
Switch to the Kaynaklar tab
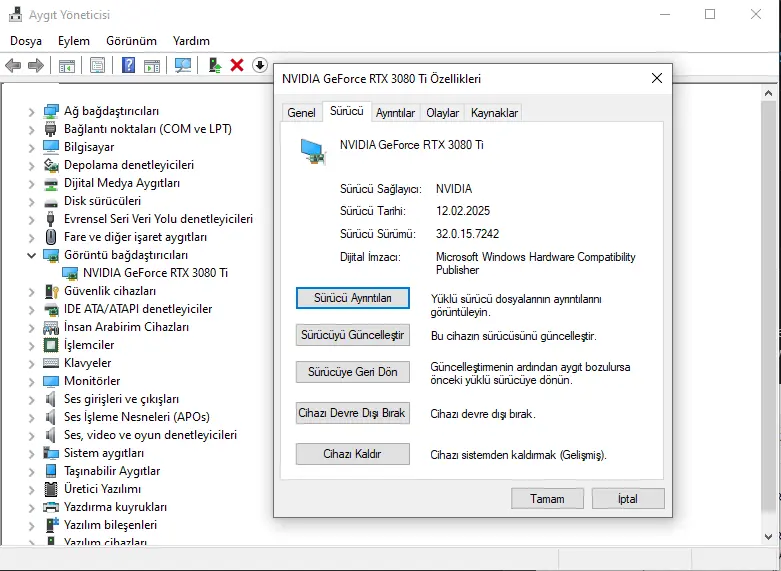(494, 113)
